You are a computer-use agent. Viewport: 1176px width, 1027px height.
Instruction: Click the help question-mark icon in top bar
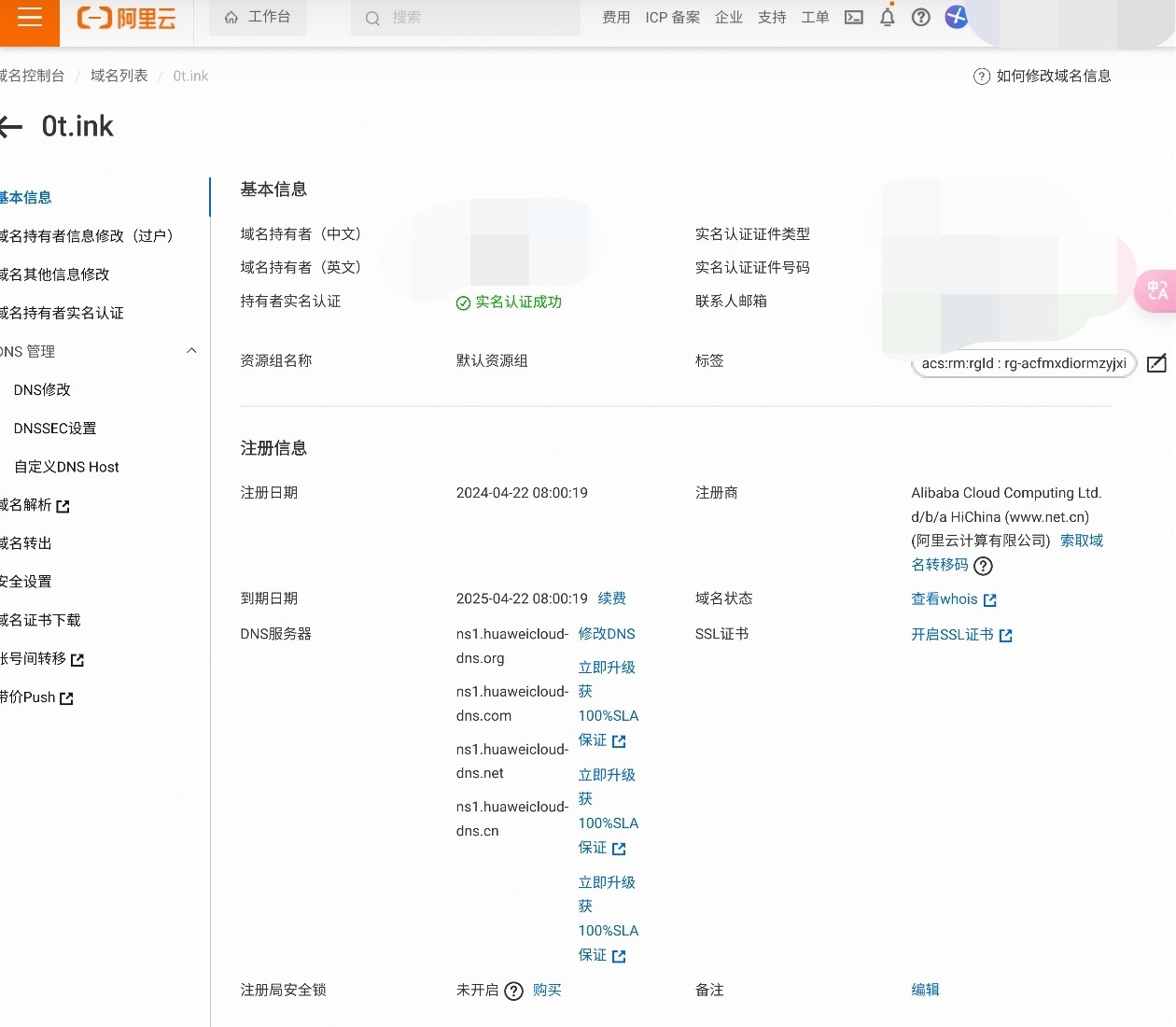tap(921, 18)
